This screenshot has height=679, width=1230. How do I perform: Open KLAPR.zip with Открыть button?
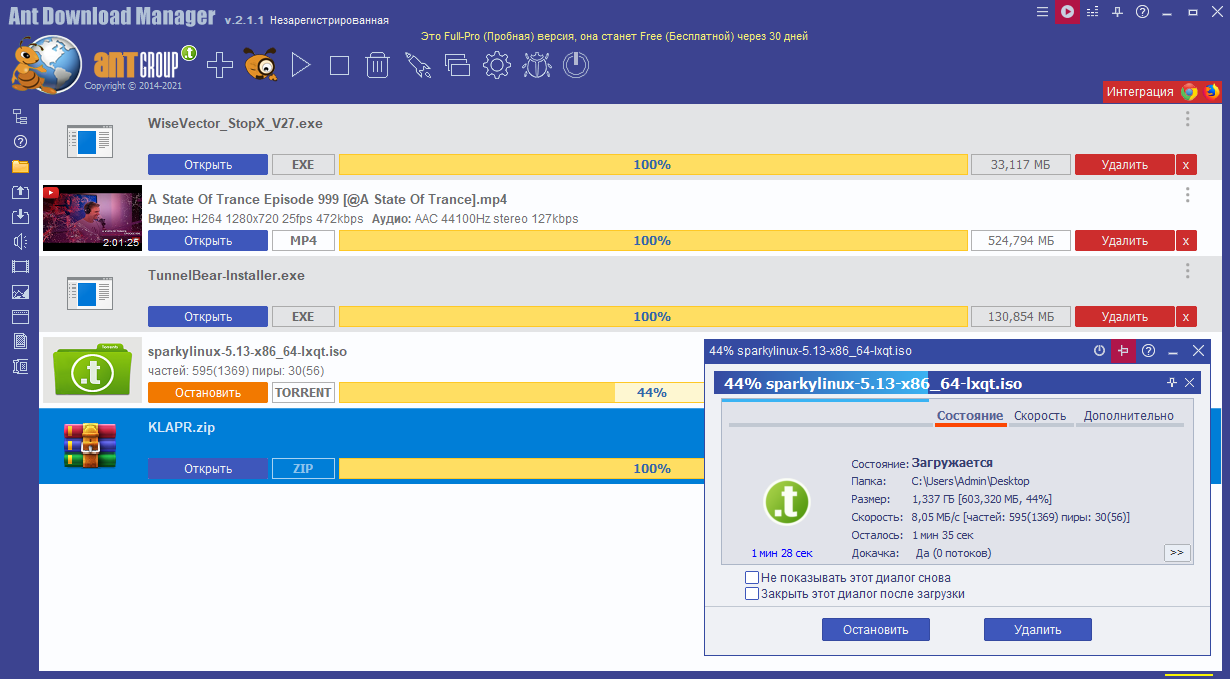click(208, 469)
